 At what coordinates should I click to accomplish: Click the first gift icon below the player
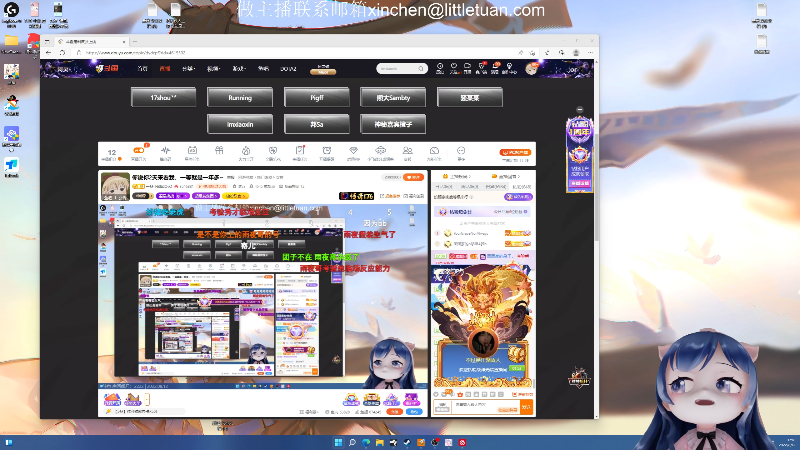tap(112, 399)
